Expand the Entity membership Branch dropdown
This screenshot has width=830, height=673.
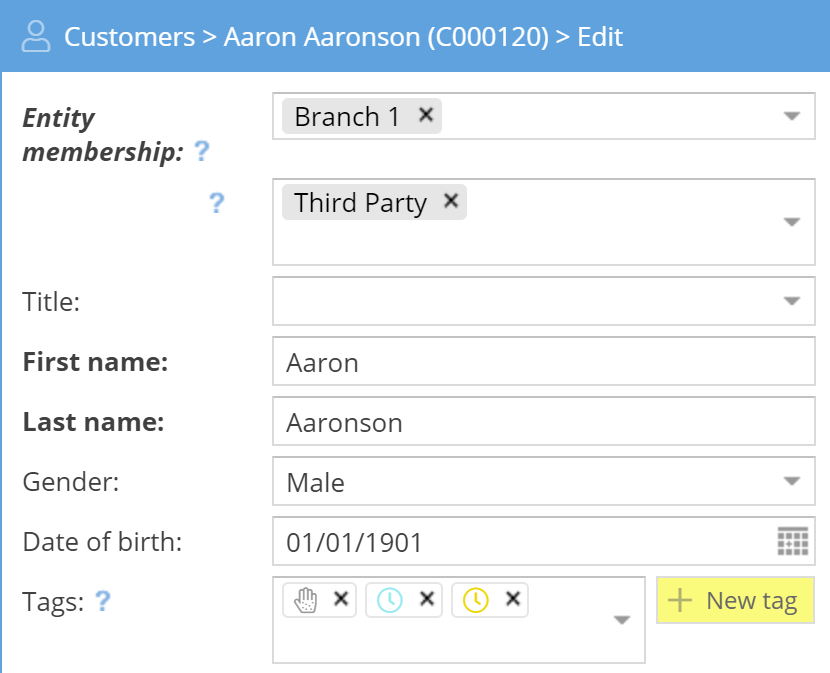pos(792,117)
